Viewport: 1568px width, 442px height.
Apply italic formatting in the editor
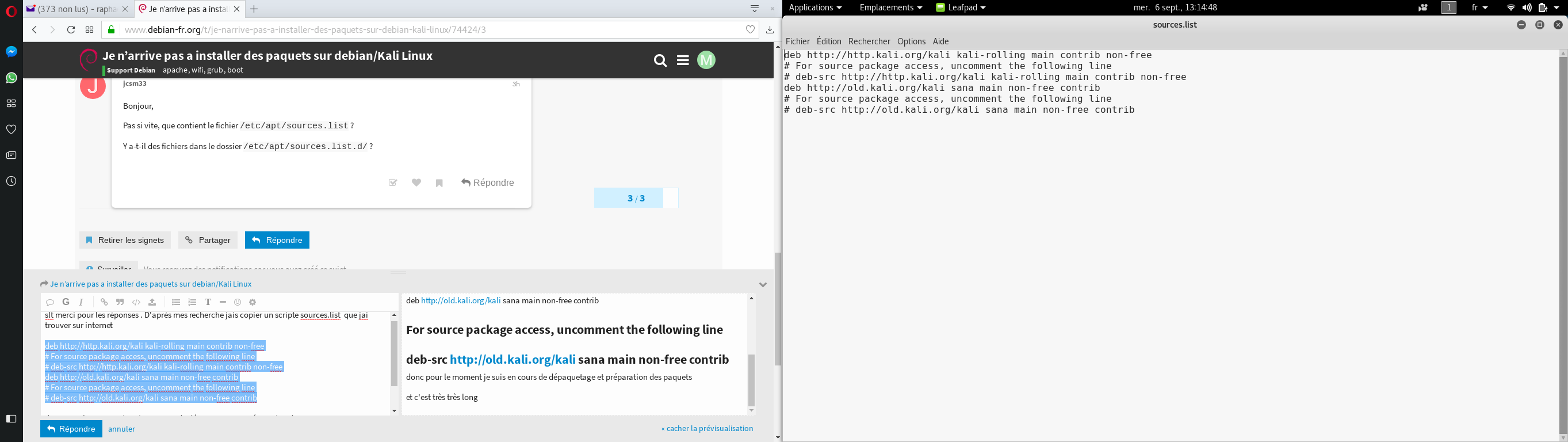tap(82, 303)
